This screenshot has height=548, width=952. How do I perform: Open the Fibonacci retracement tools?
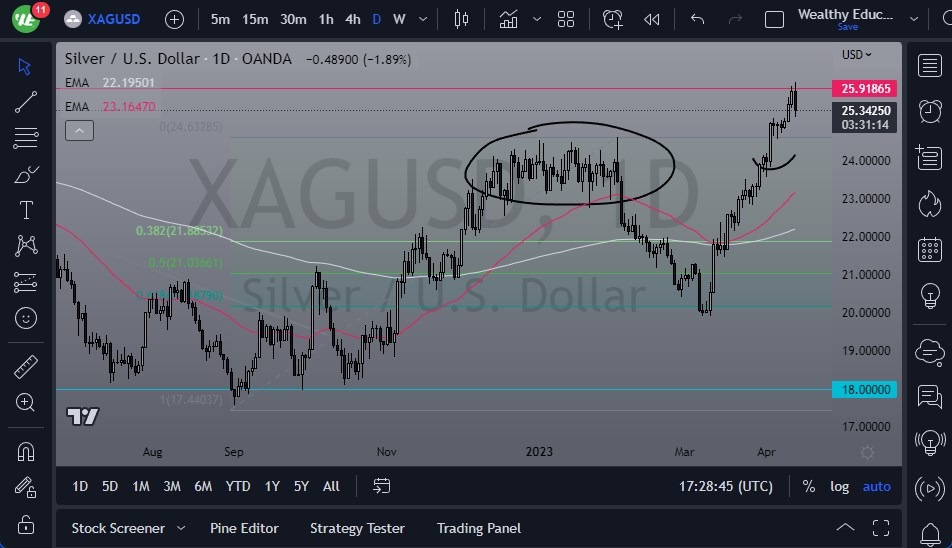coord(26,138)
